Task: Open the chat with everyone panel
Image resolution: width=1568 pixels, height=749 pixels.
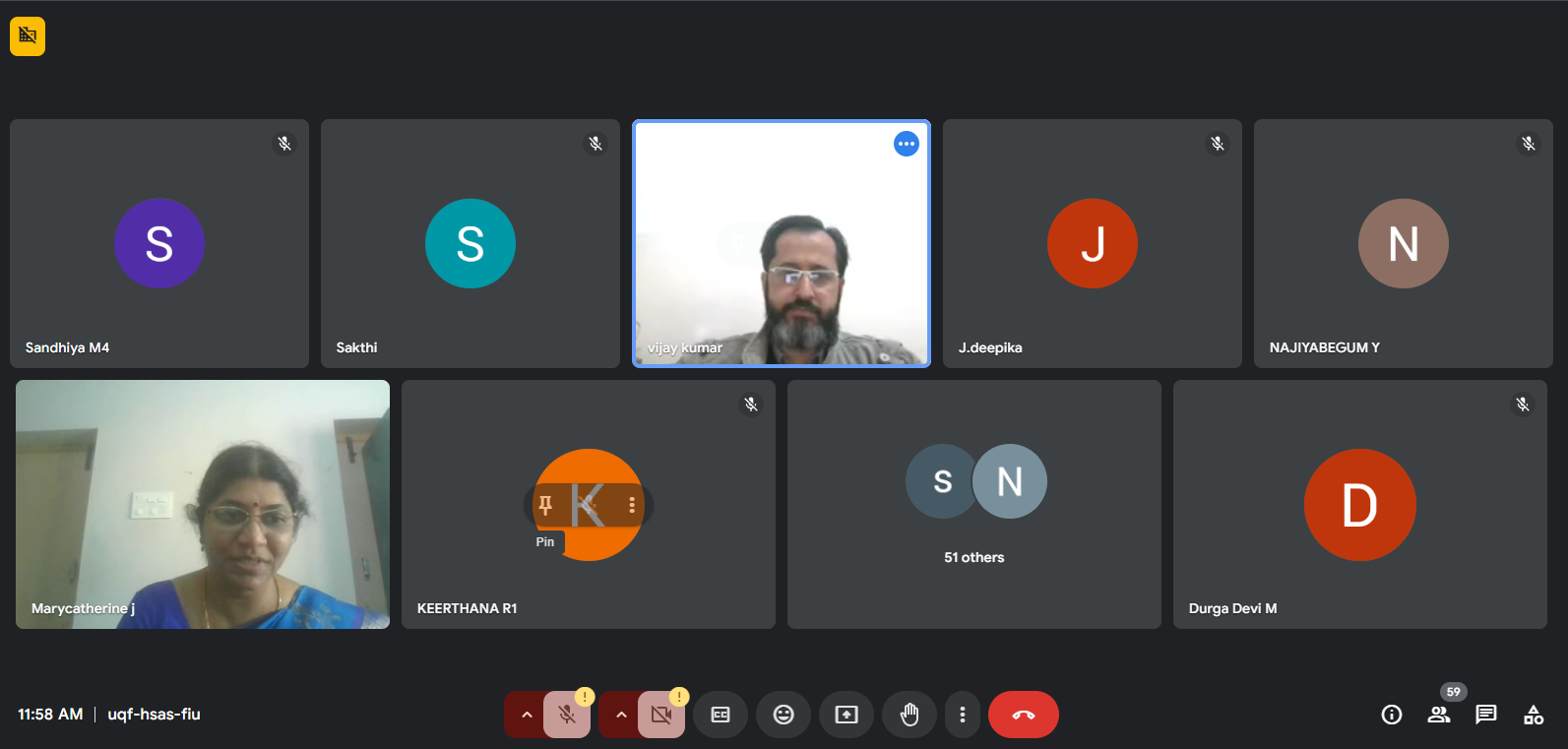Action: [x=1486, y=715]
